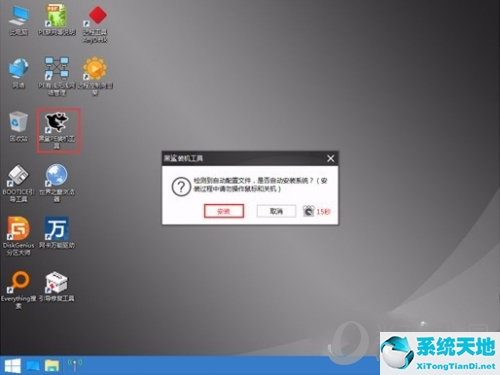
Task: Close the 黑鲨装机工具 dialog
Action: [330, 158]
